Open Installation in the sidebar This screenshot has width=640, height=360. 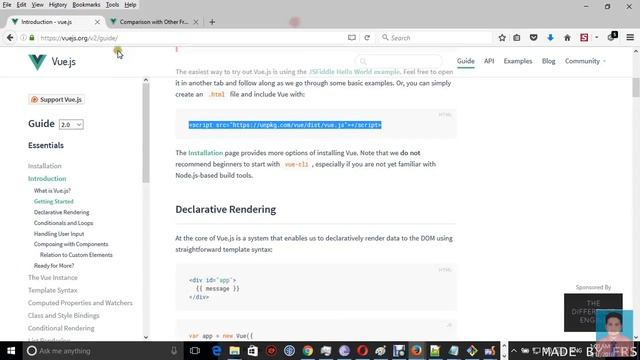(44, 166)
